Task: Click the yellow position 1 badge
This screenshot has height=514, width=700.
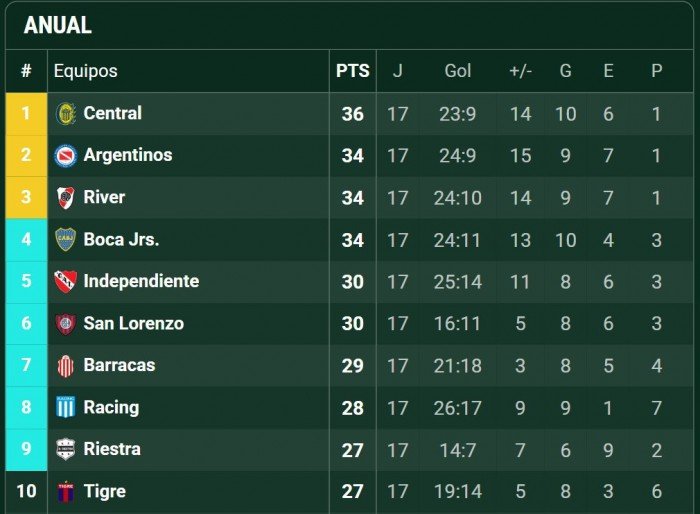Action: tap(26, 114)
